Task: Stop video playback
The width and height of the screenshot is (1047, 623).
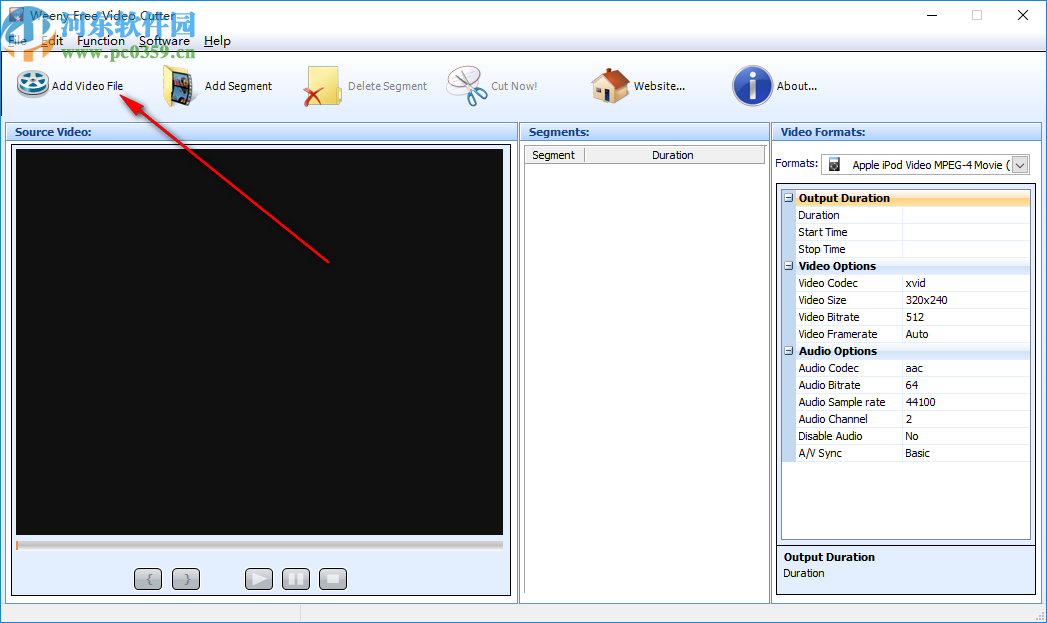Action: [x=333, y=578]
